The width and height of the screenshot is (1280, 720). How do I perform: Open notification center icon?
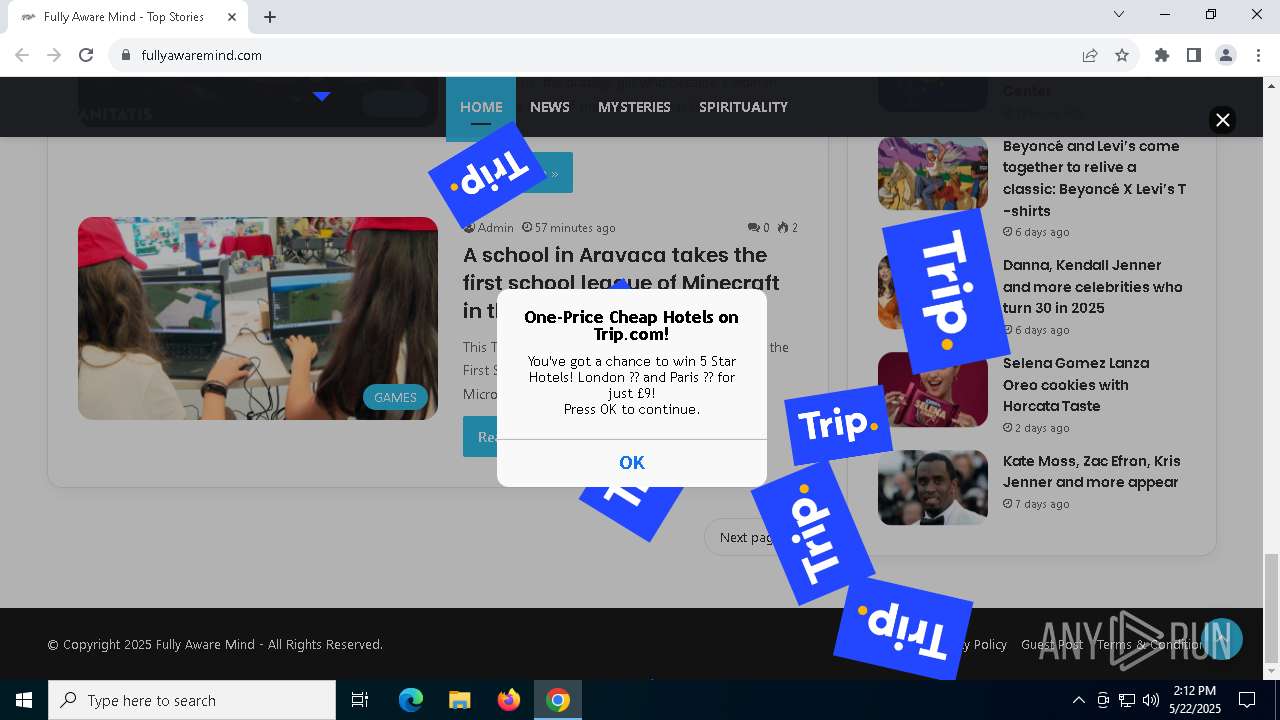coord(1247,700)
